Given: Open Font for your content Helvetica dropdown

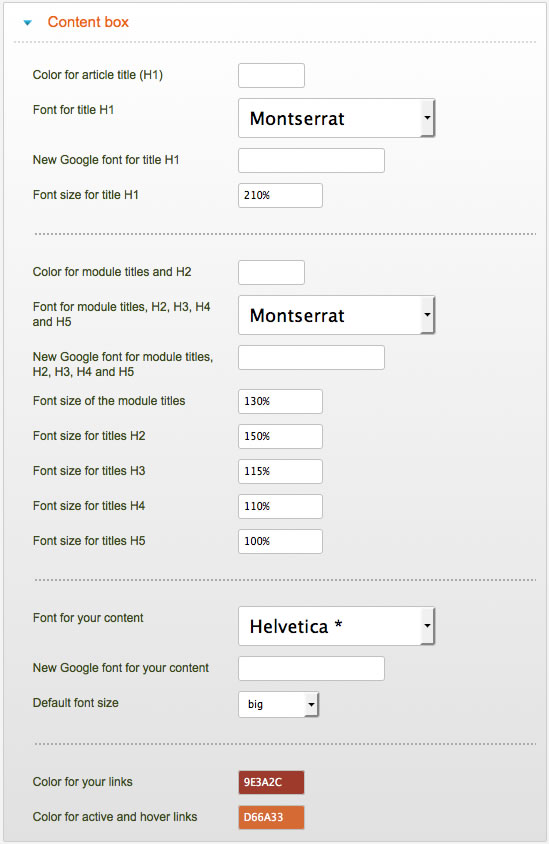Looking at the screenshot, I should [x=336, y=626].
